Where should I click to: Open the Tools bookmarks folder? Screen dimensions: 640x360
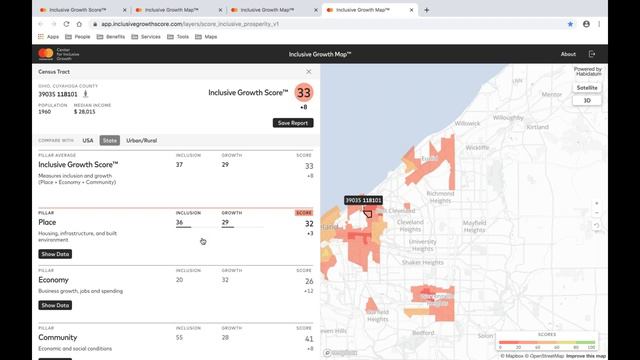tap(178, 37)
